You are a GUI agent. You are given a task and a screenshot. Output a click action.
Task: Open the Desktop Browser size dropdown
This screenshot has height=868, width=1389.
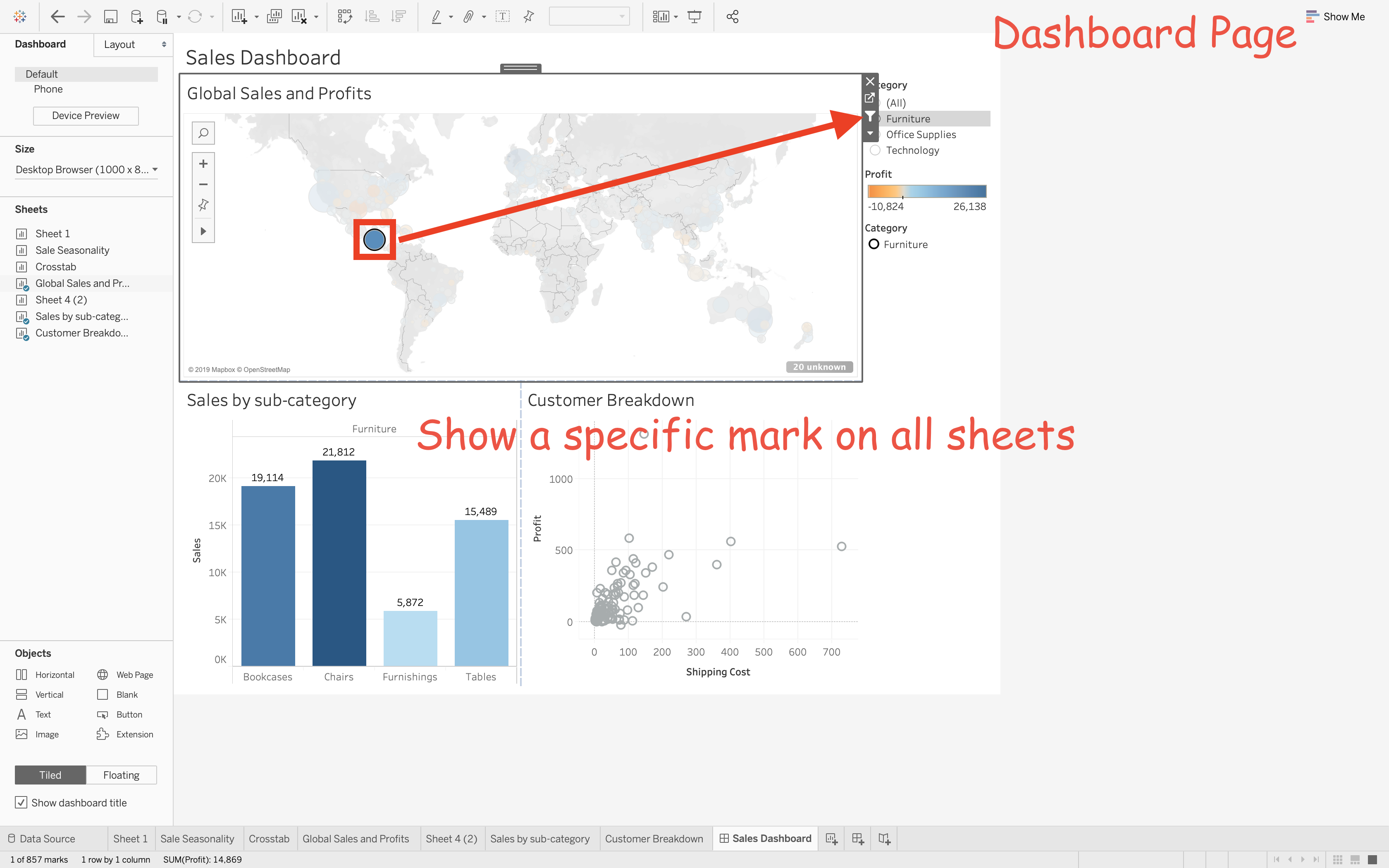point(86,169)
